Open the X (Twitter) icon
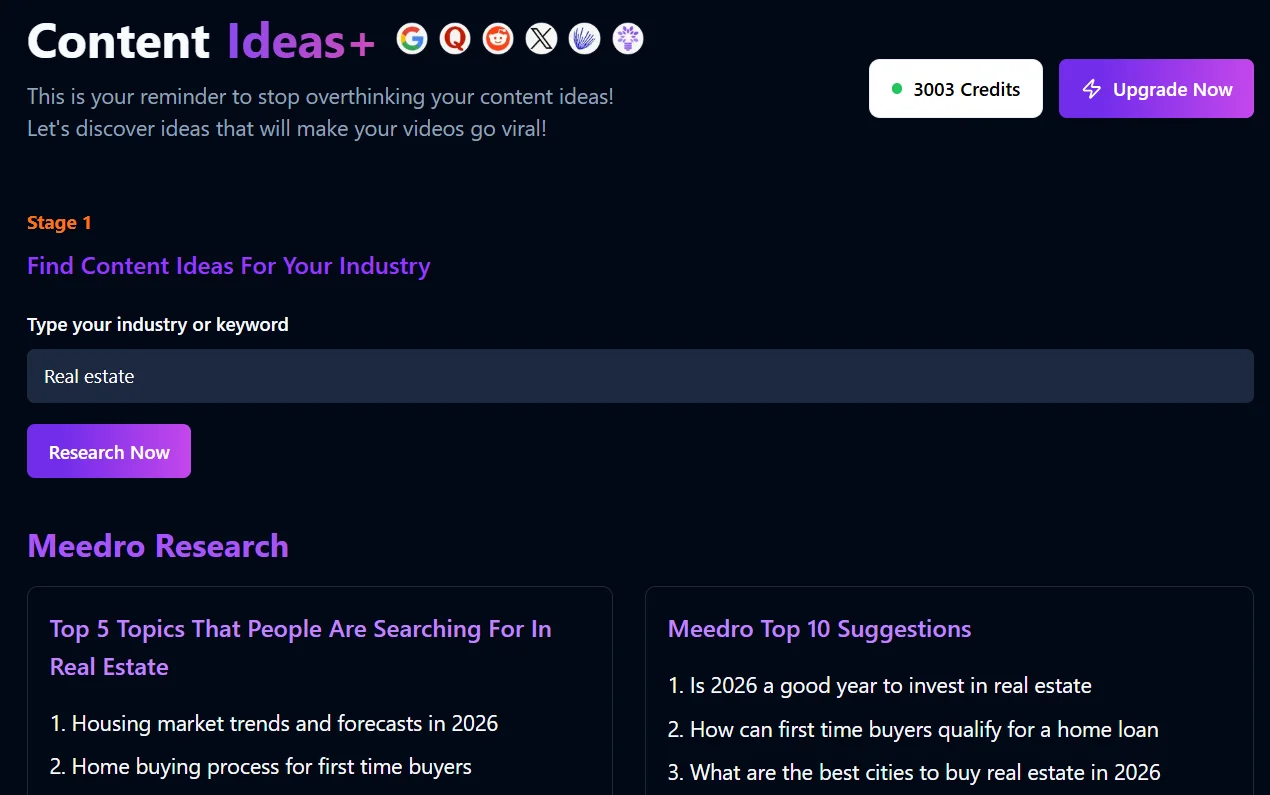Image resolution: width=1270 pixels, height=795 pixels. tap(541, 39)
